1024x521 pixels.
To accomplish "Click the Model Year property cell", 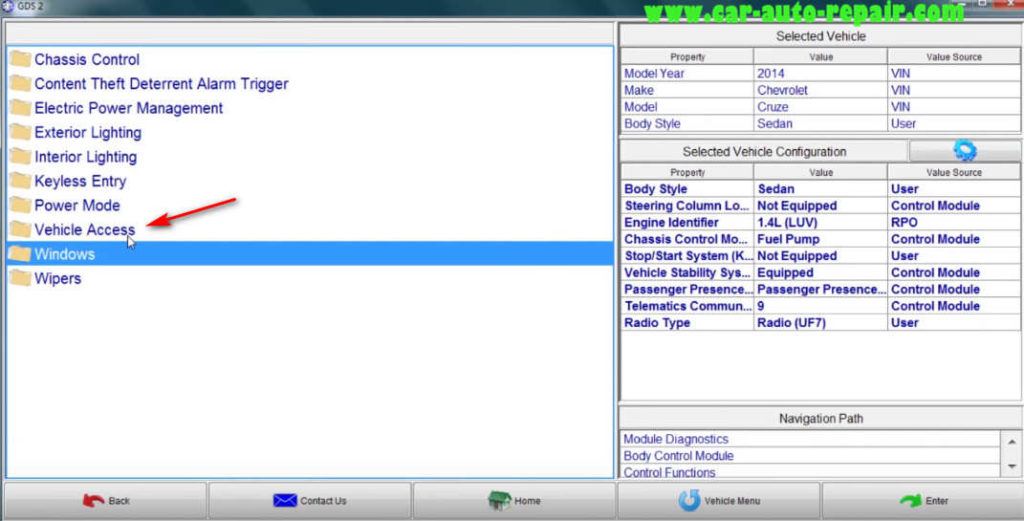I will coord(687,73).
